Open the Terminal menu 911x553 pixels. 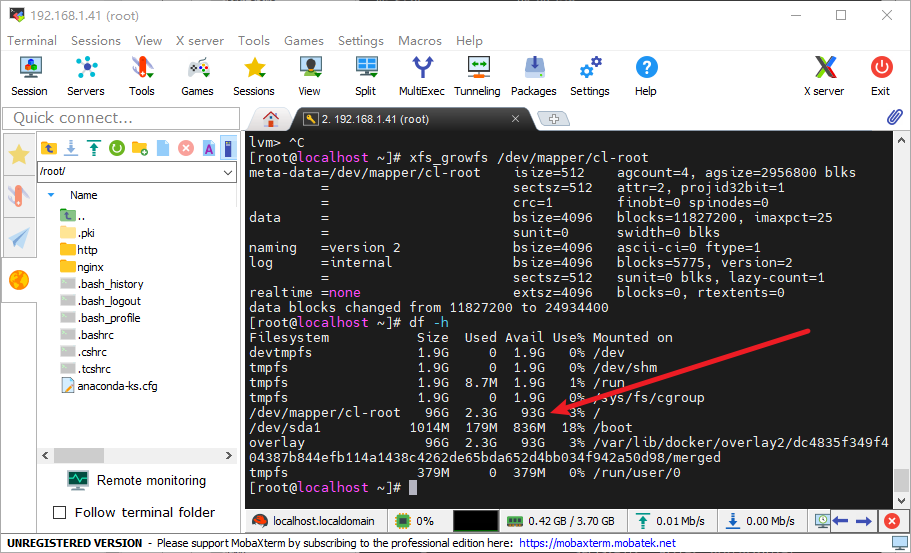coord(32,41)
